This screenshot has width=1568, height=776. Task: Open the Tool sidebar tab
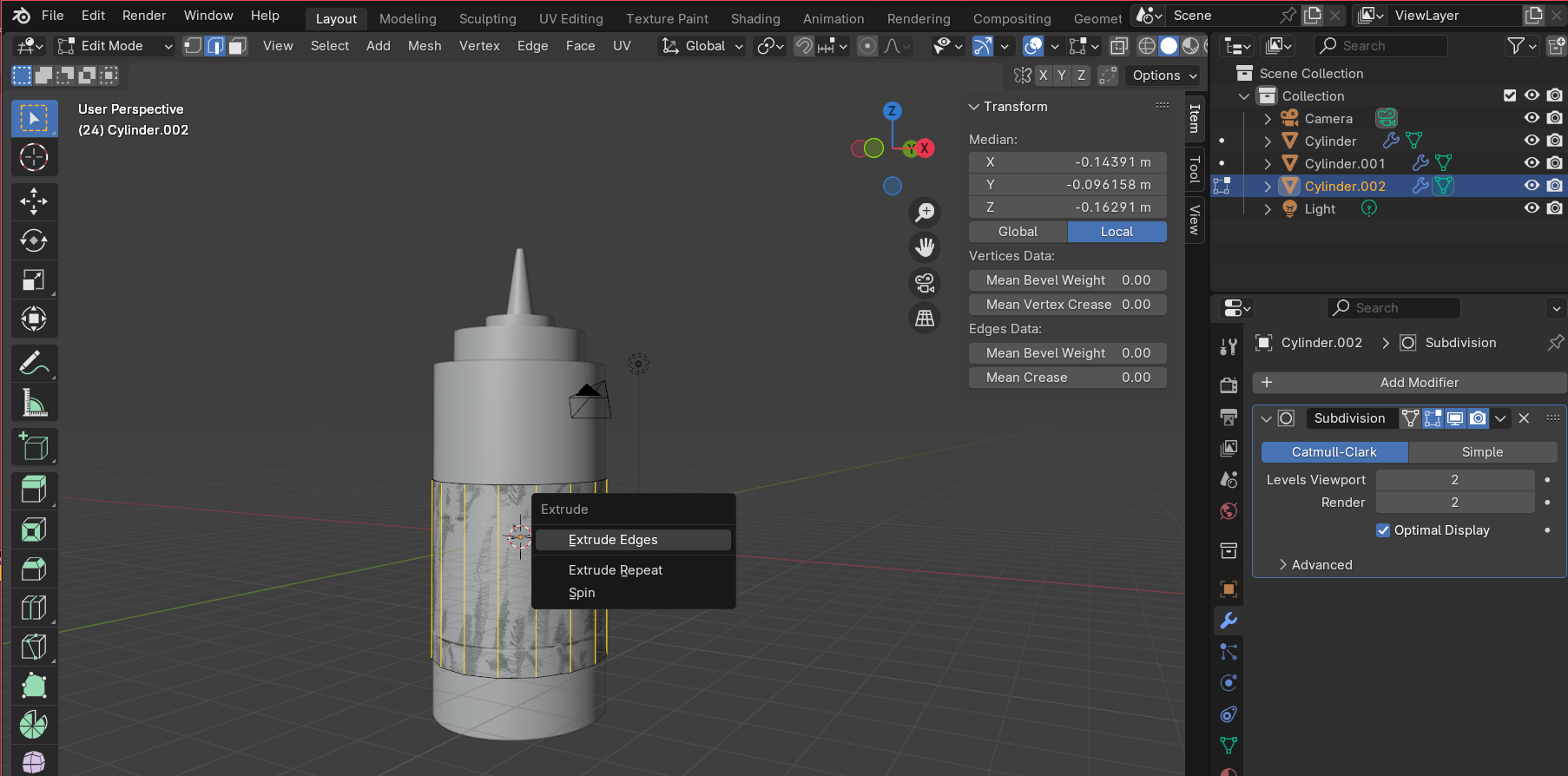[1195, 168]
